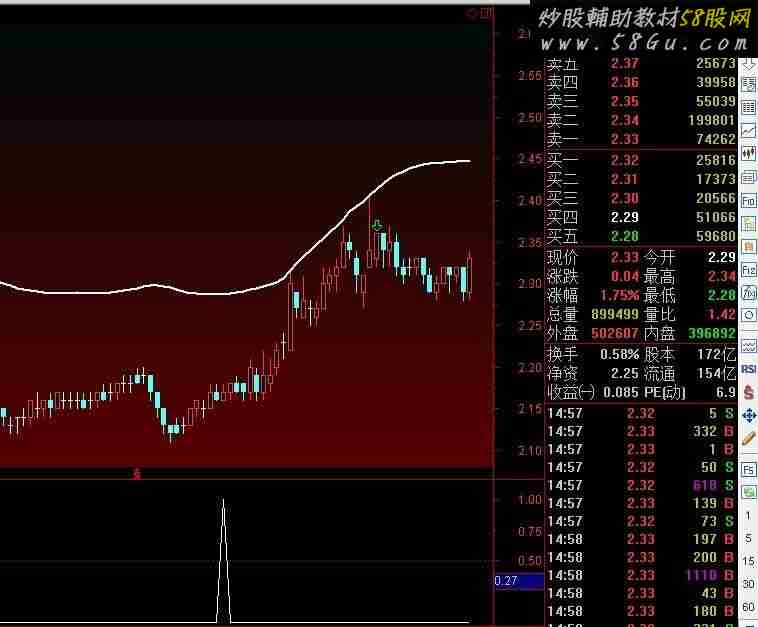
Task: Click the 内盘 value 396892
Action: point(712,334)
